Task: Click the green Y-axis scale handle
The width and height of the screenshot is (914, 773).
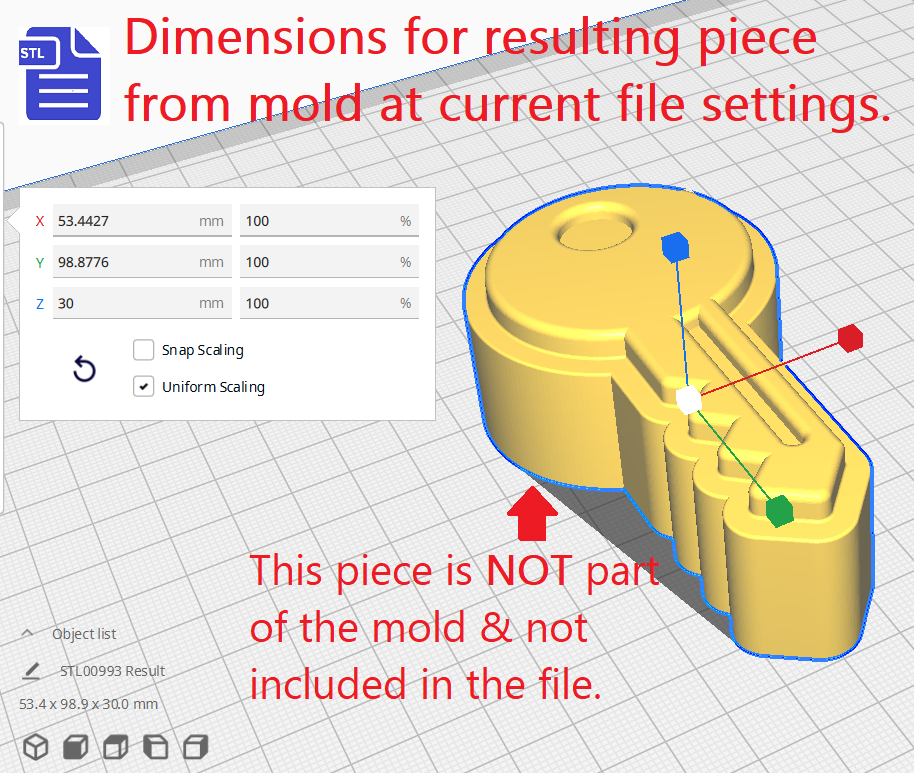Action: tap(778, 510)
